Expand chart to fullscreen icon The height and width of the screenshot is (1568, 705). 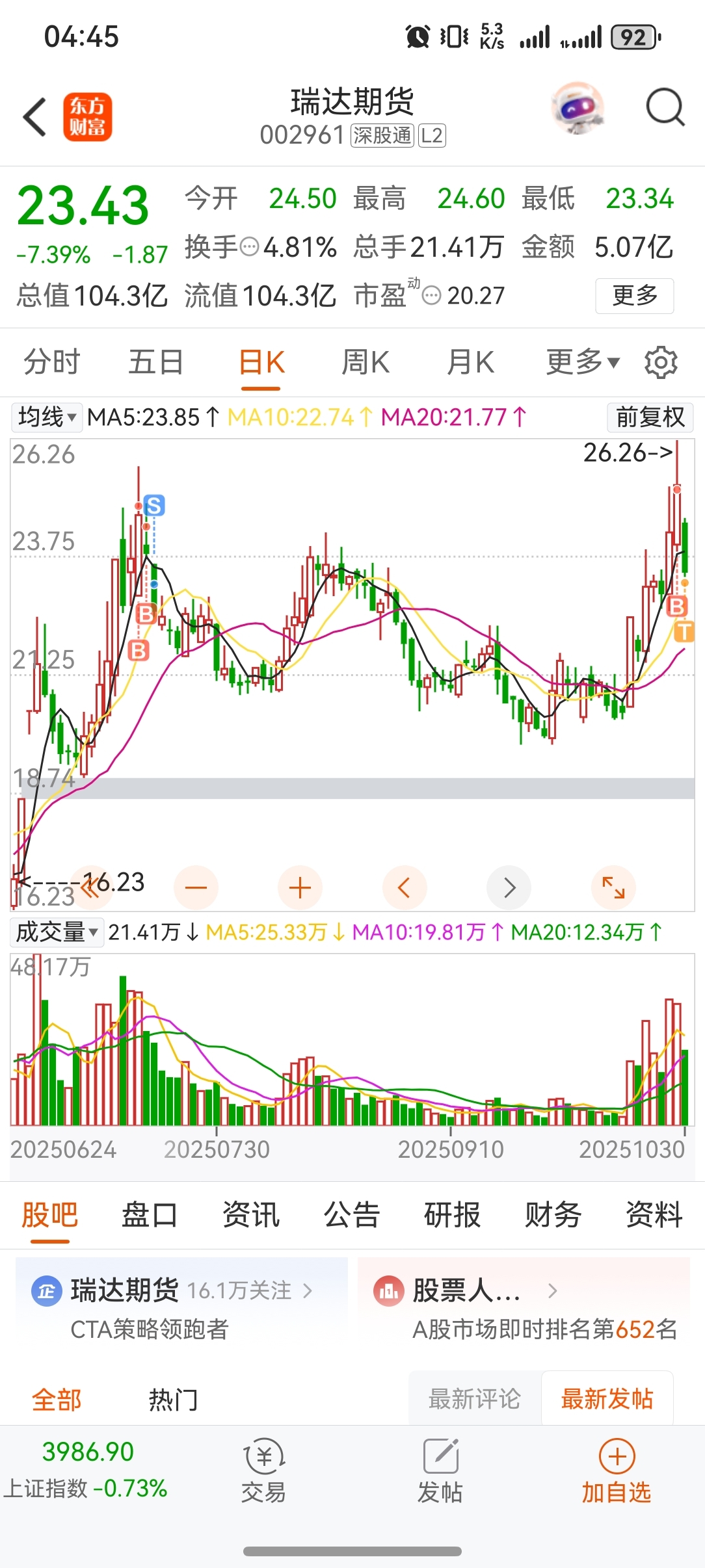point(613,887)
